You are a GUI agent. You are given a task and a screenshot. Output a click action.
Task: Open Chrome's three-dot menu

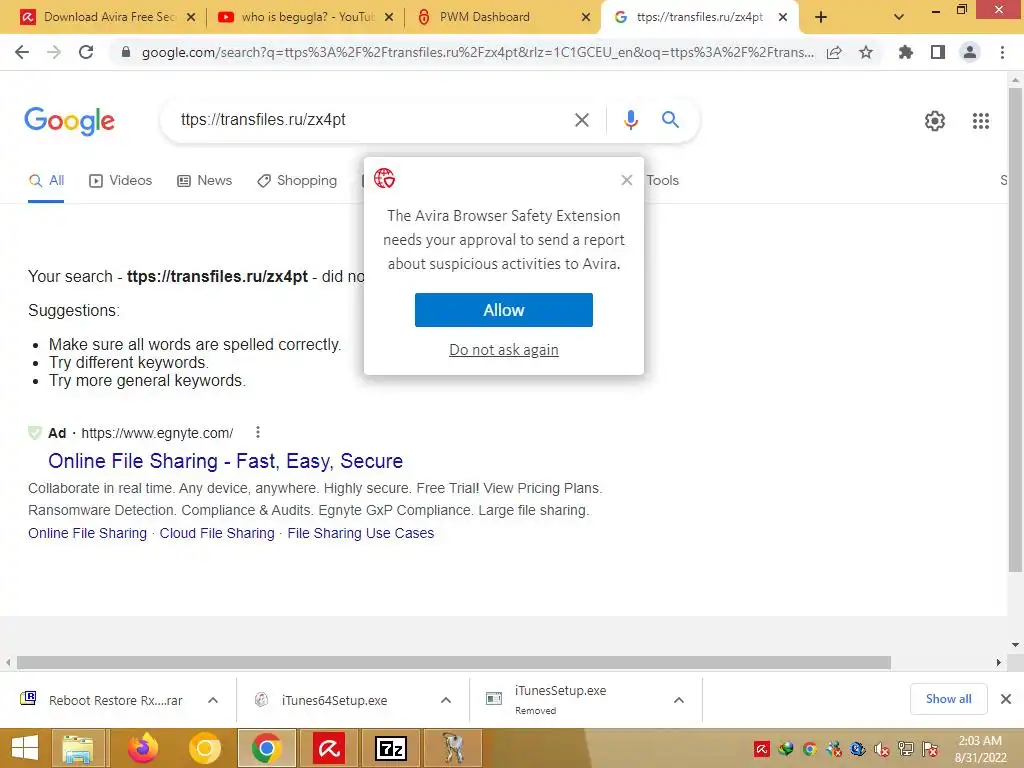[1002, 52]
